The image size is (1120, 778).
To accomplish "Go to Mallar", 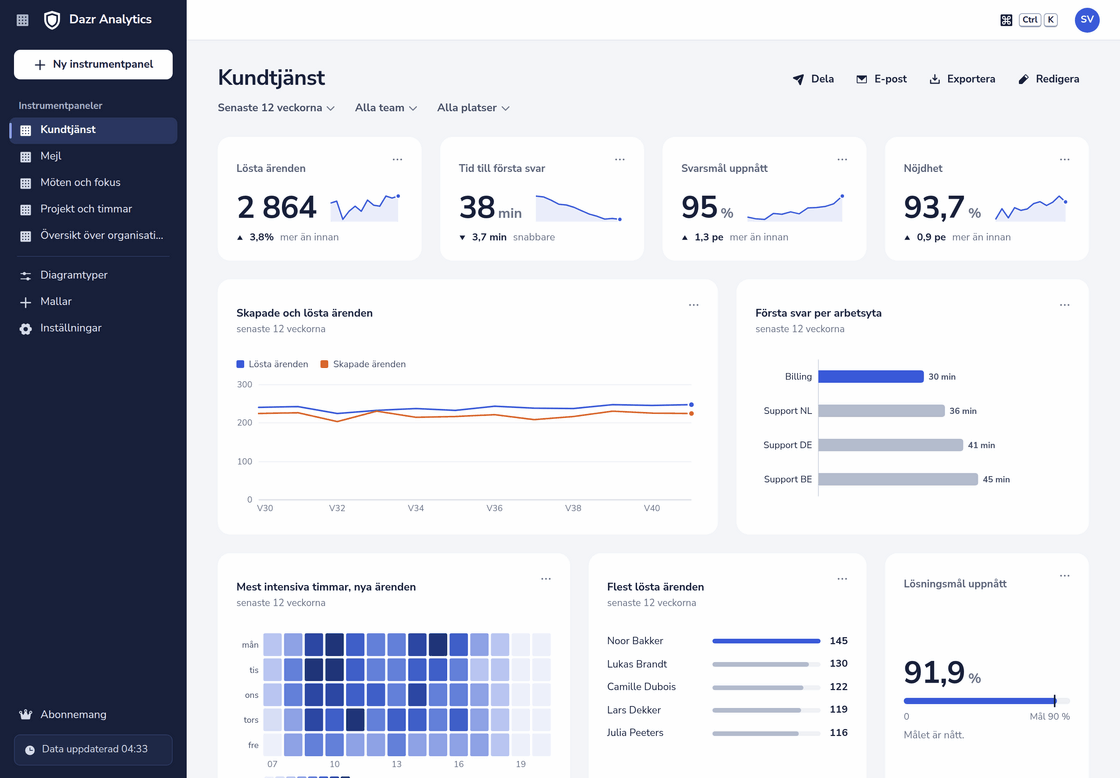I will coord(93,302).
